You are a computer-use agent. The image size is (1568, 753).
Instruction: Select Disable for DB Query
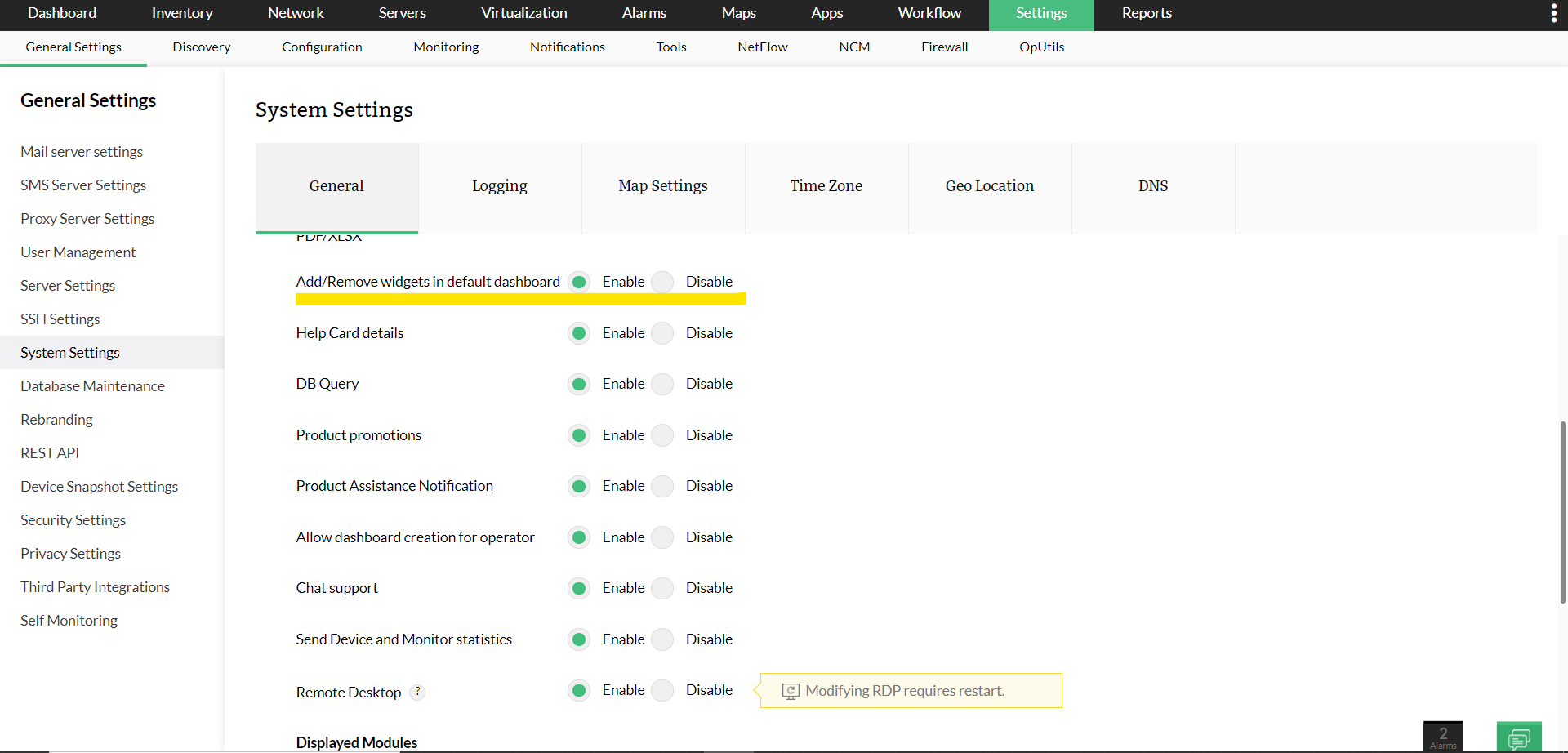coord(663,384)
